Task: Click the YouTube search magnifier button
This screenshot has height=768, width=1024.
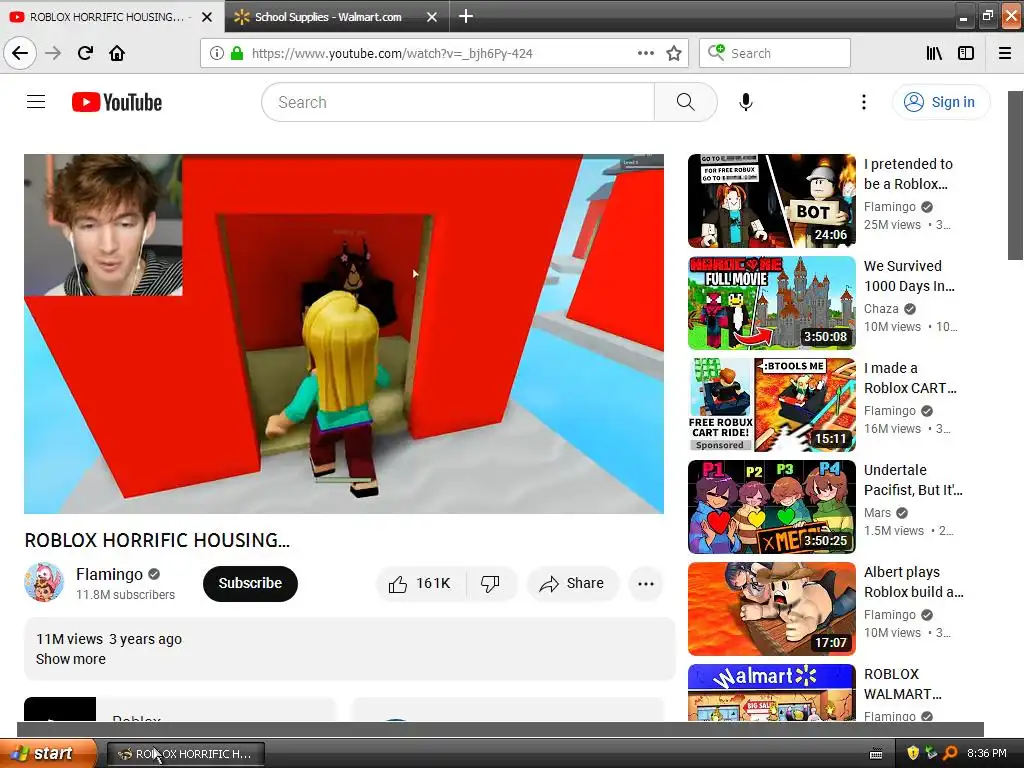Action: 686,102
